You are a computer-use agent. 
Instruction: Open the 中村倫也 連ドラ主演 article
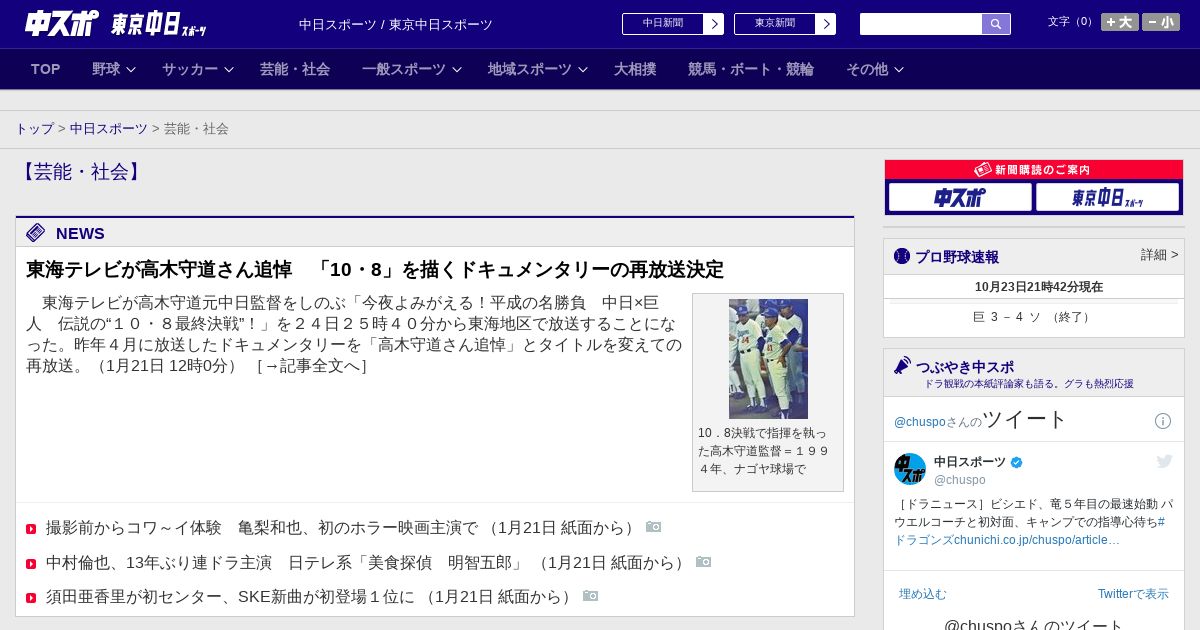(x=366, y=563)
